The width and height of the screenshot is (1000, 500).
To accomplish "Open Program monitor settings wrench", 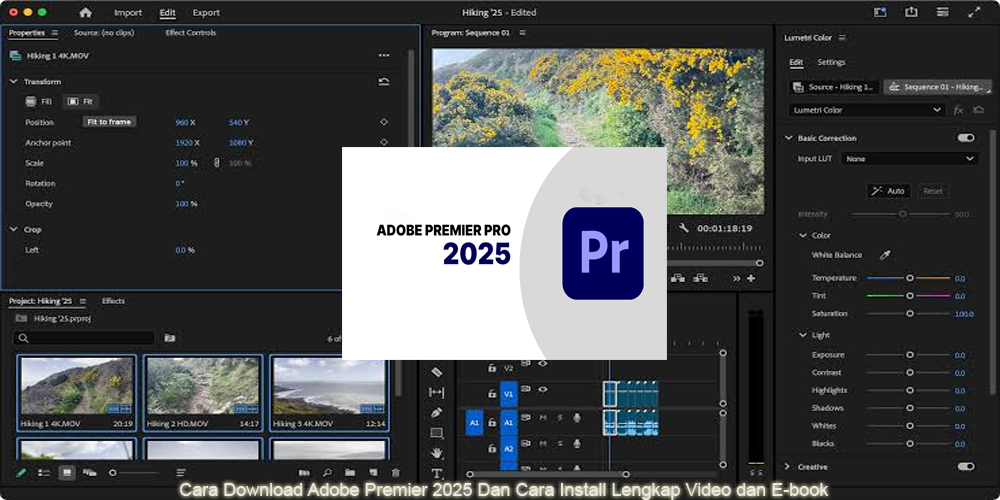I will click(684, 228).
